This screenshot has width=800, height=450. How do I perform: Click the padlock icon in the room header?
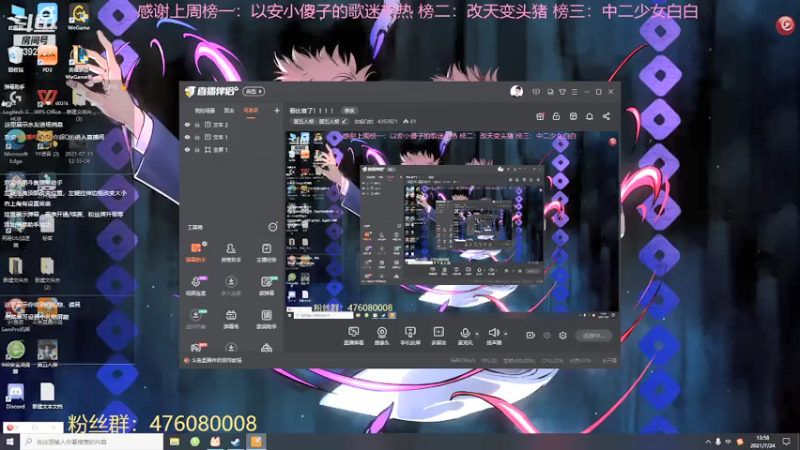tap(556, 116)
